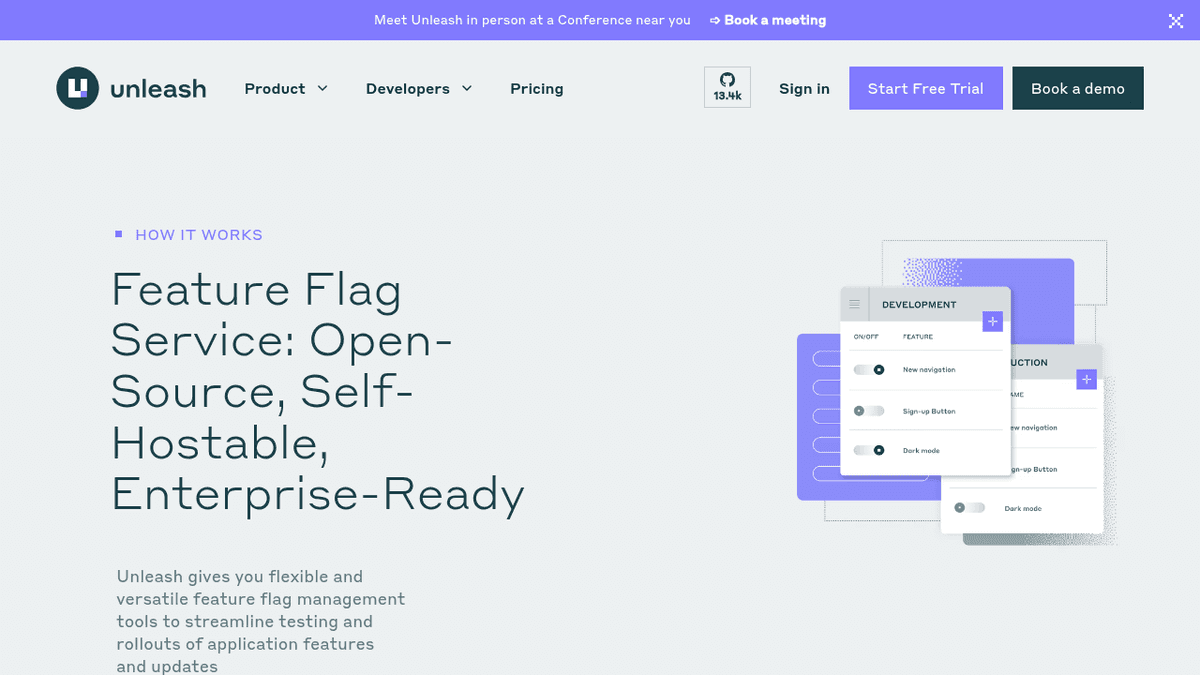This screenshot has height=675, width=1200.
Task: Expand the Developers menu chevron
Action: click(x=467, y=88)
